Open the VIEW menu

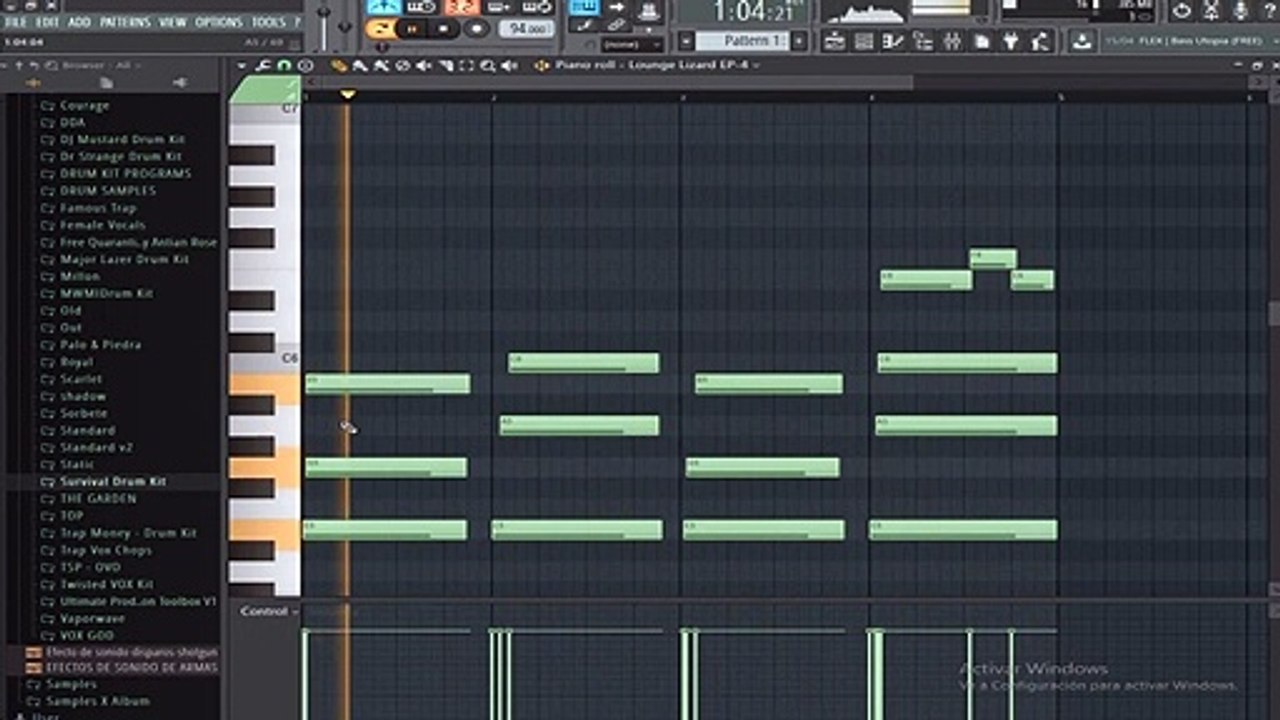(x=173, y=22)
